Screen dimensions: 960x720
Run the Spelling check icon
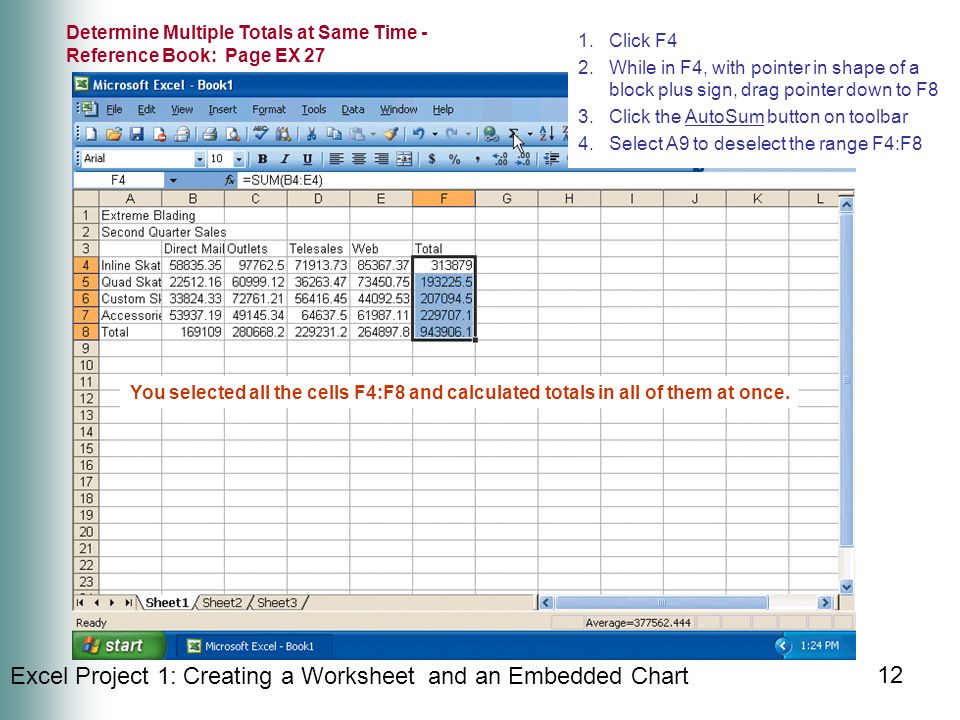click(261, 133)
